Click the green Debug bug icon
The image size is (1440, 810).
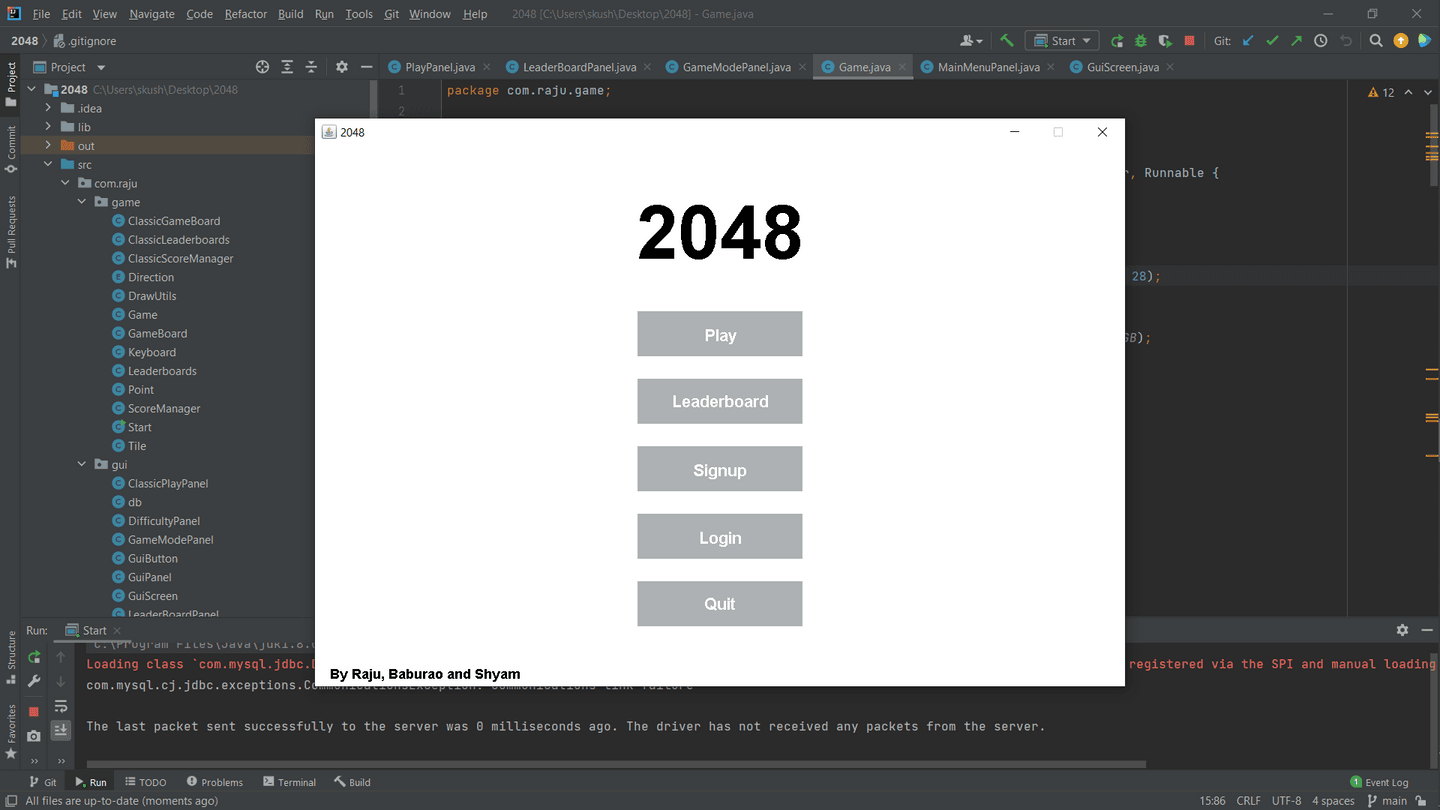1141,41
